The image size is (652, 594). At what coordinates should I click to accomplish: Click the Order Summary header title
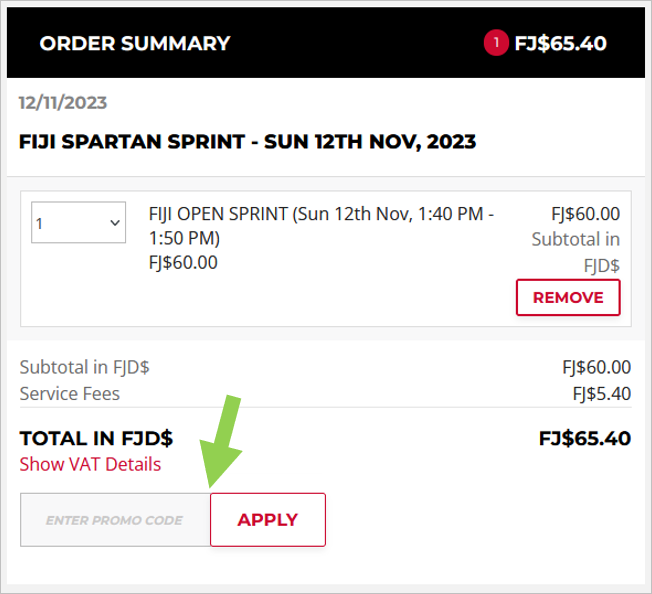[135, 43]
